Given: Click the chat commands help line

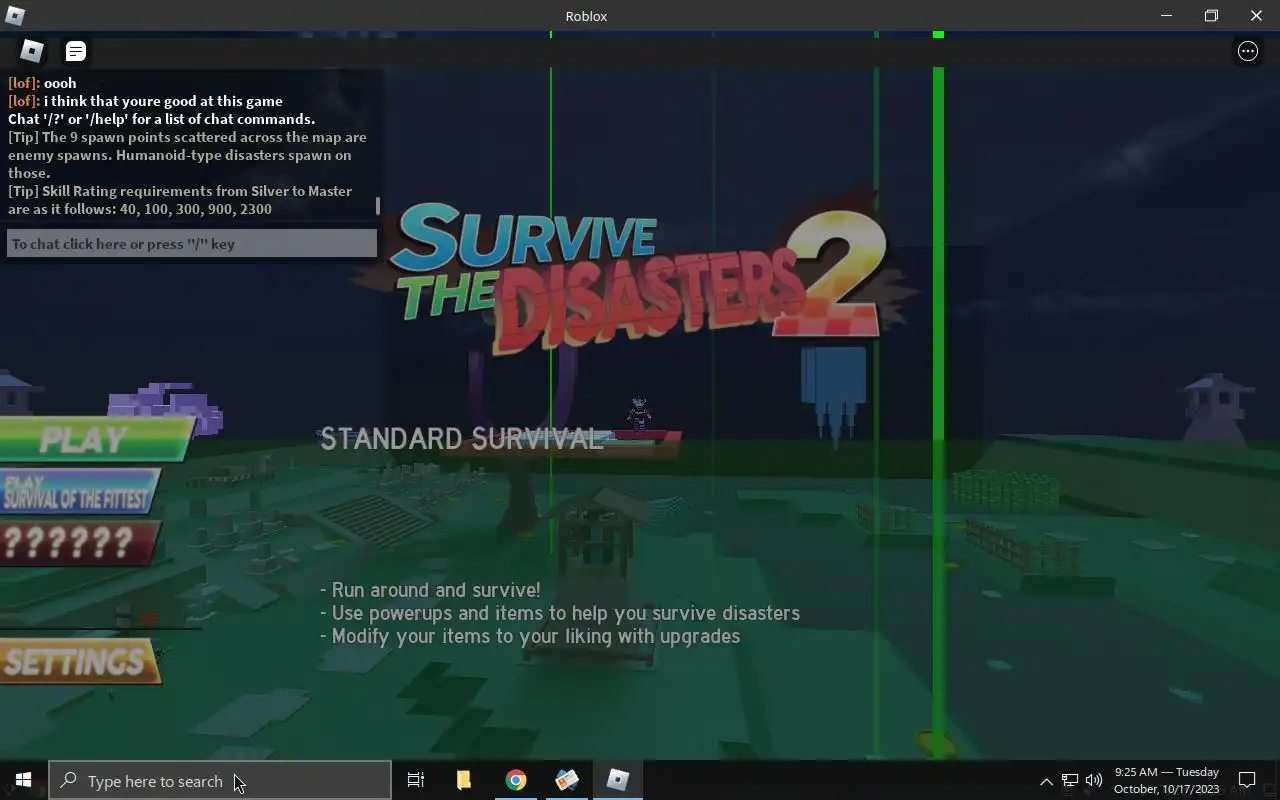Looking at the screenshot, I should tap(161, 119).
